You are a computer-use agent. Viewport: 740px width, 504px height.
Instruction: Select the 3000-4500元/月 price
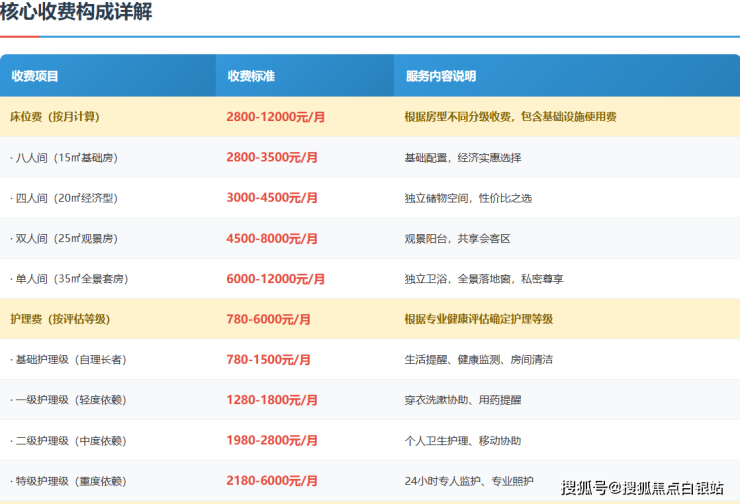coord(272,198)
